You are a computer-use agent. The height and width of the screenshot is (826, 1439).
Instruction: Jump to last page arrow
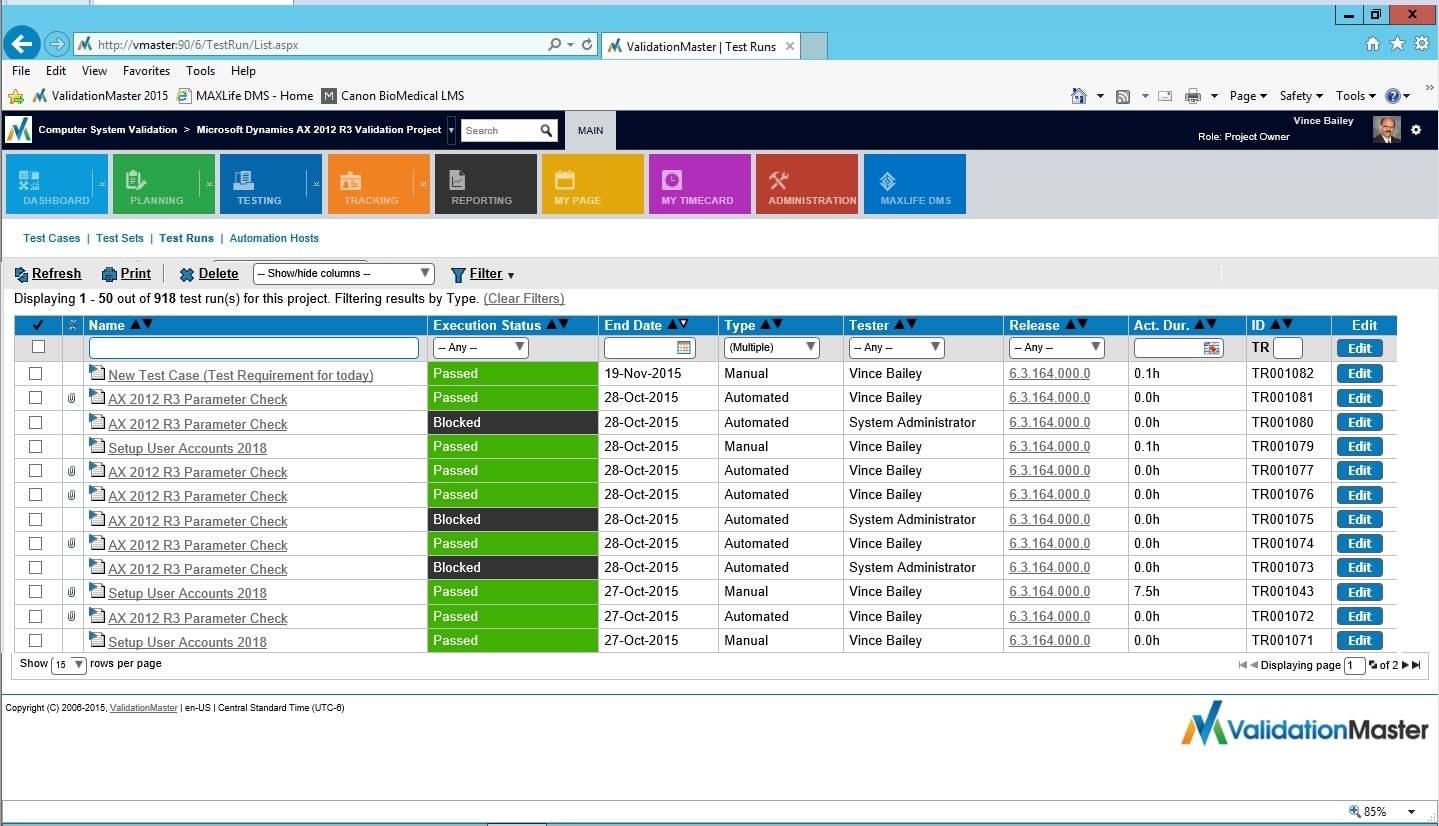[x=1416, y=665]
